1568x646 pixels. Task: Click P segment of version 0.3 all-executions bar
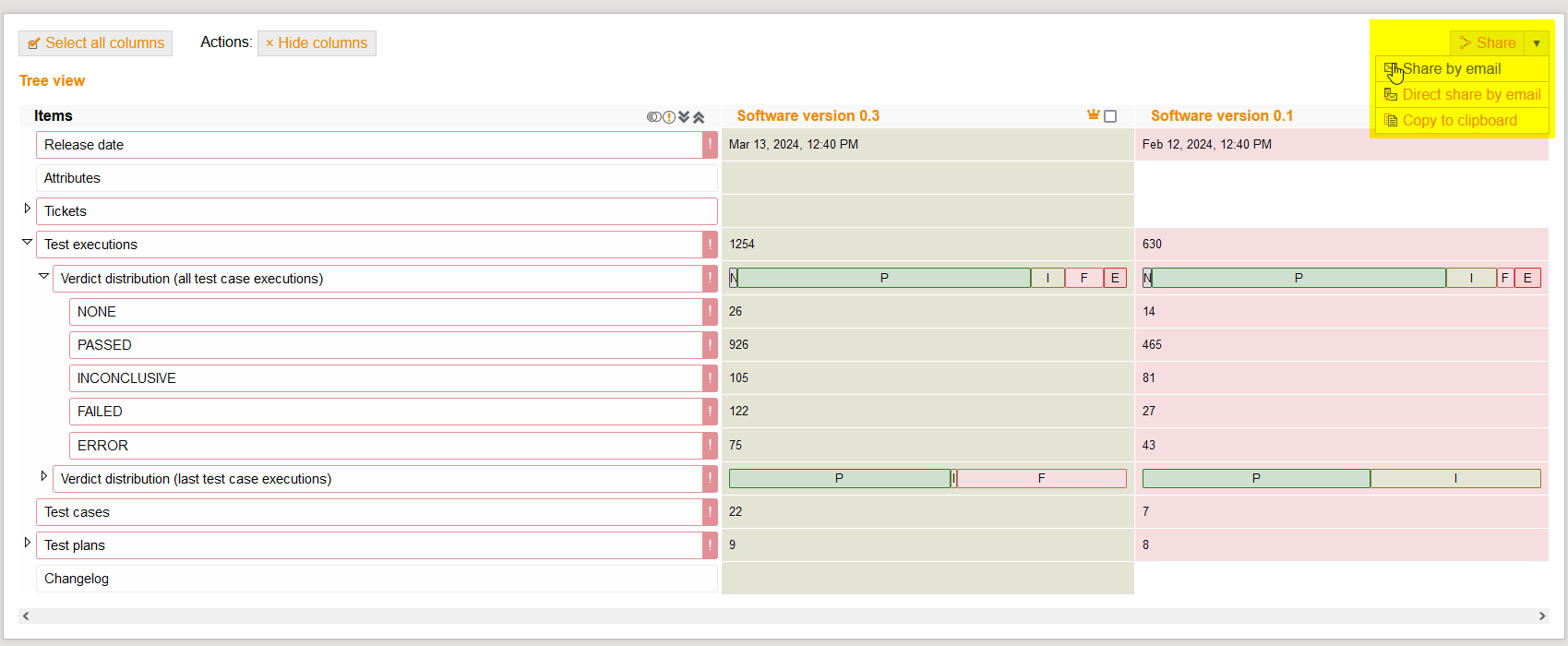click(x=884, y=278)
